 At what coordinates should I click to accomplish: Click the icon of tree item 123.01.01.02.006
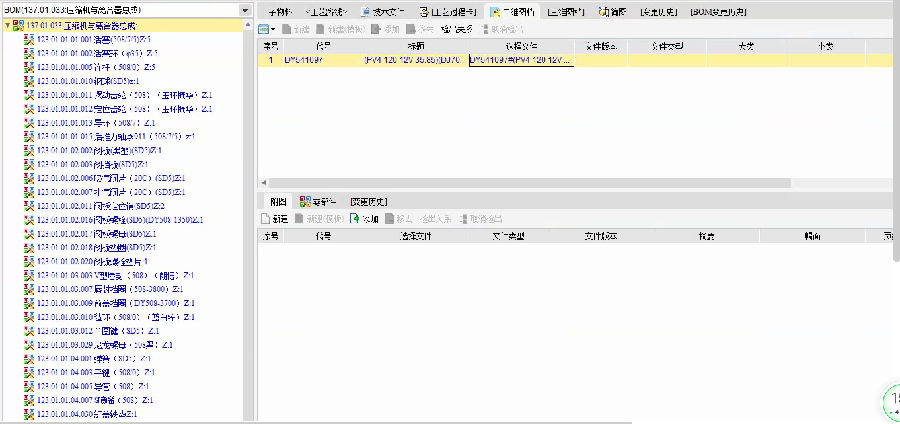pos(29,178)
